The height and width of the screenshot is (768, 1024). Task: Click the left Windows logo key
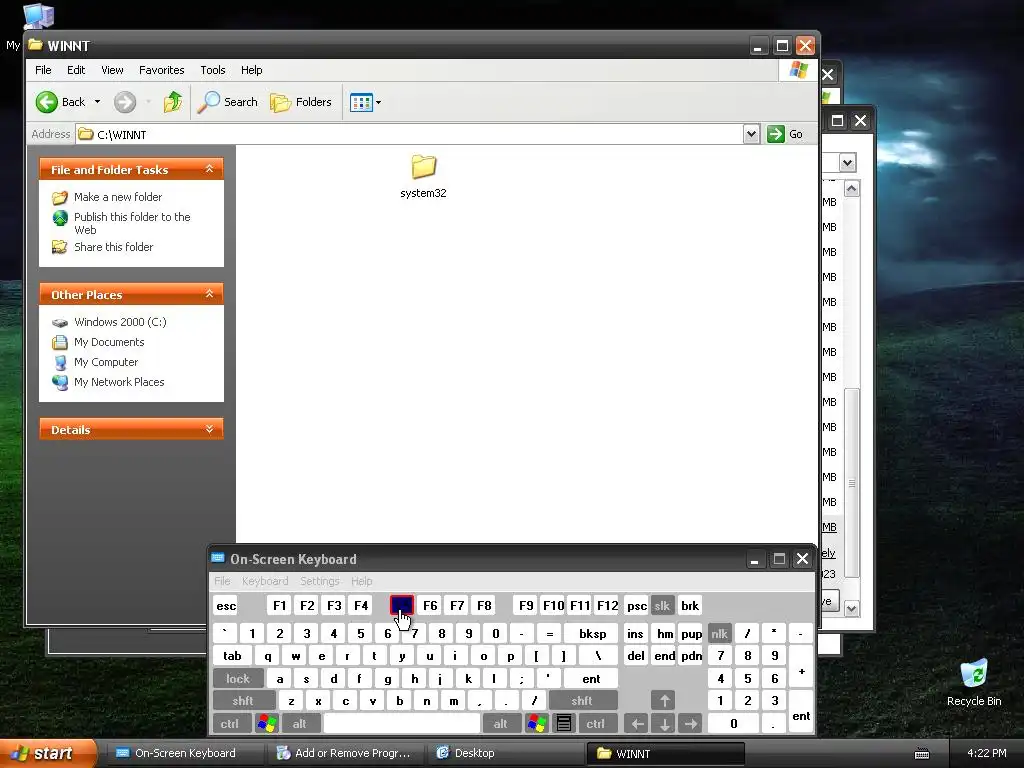pos(266,724)
